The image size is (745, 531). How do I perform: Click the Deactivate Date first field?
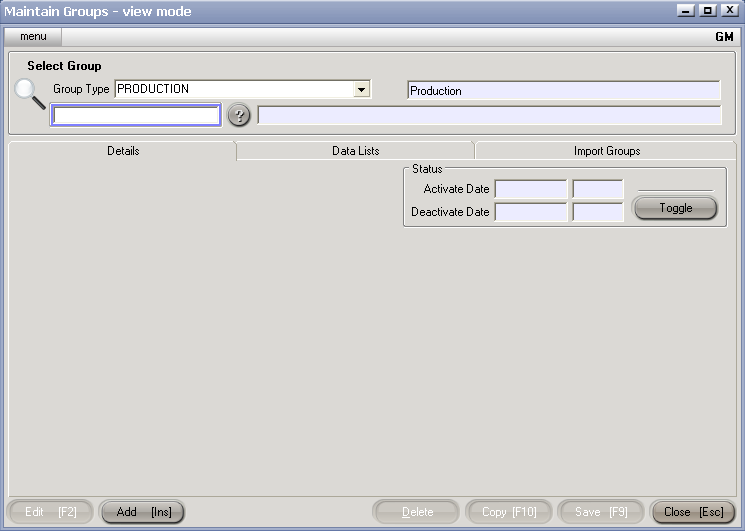531,212
